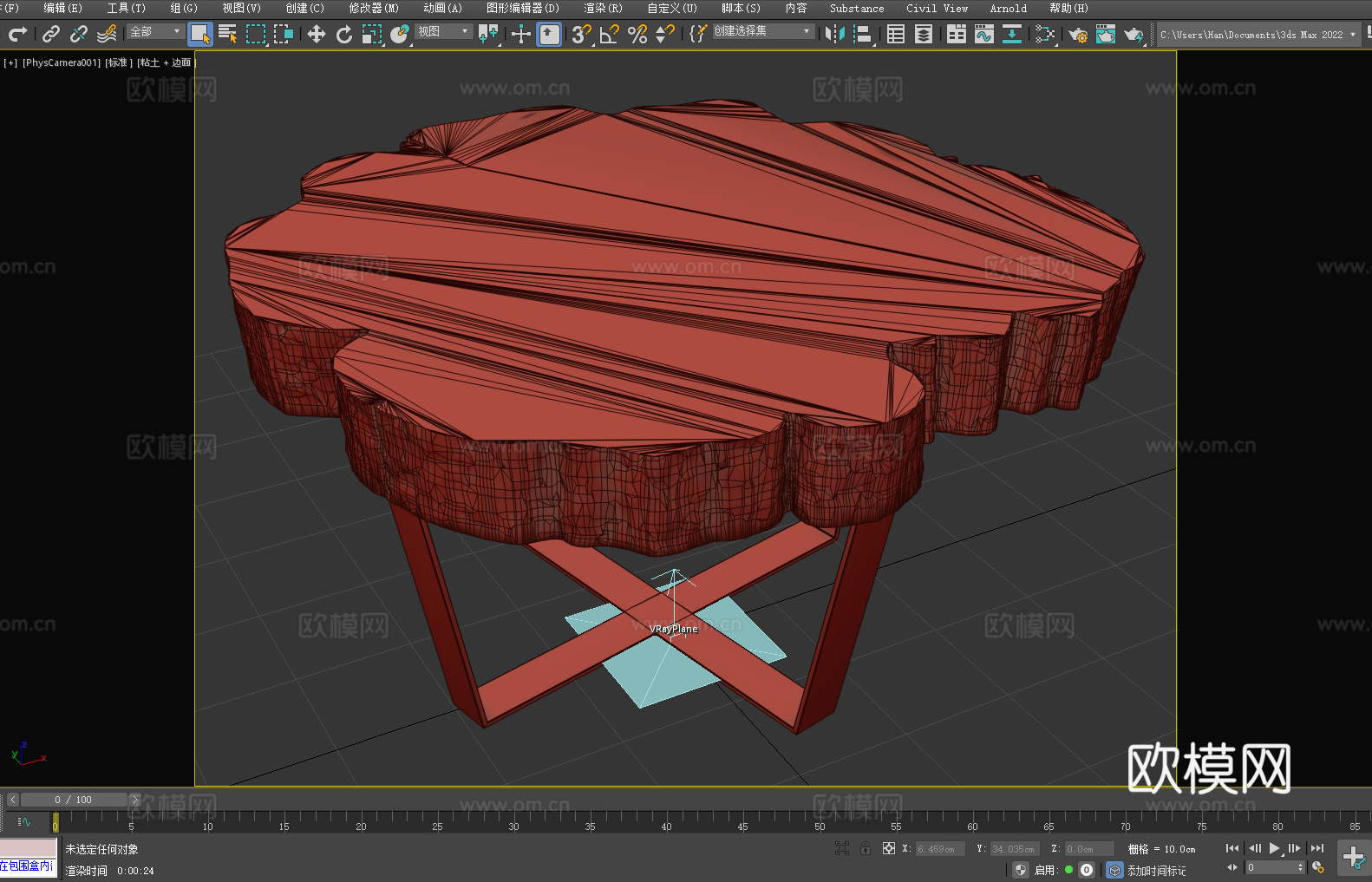
Task: Open the 修改器(M) menu
Action: 374,8
